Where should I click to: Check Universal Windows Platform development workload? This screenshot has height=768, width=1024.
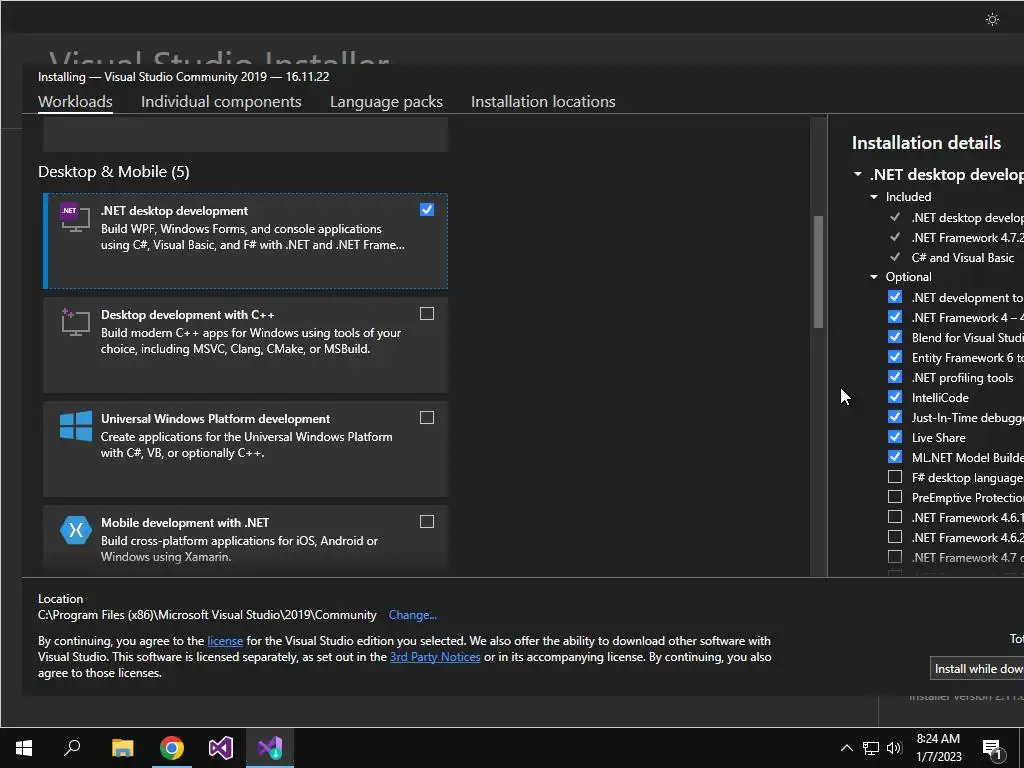[x=426, y=417]
